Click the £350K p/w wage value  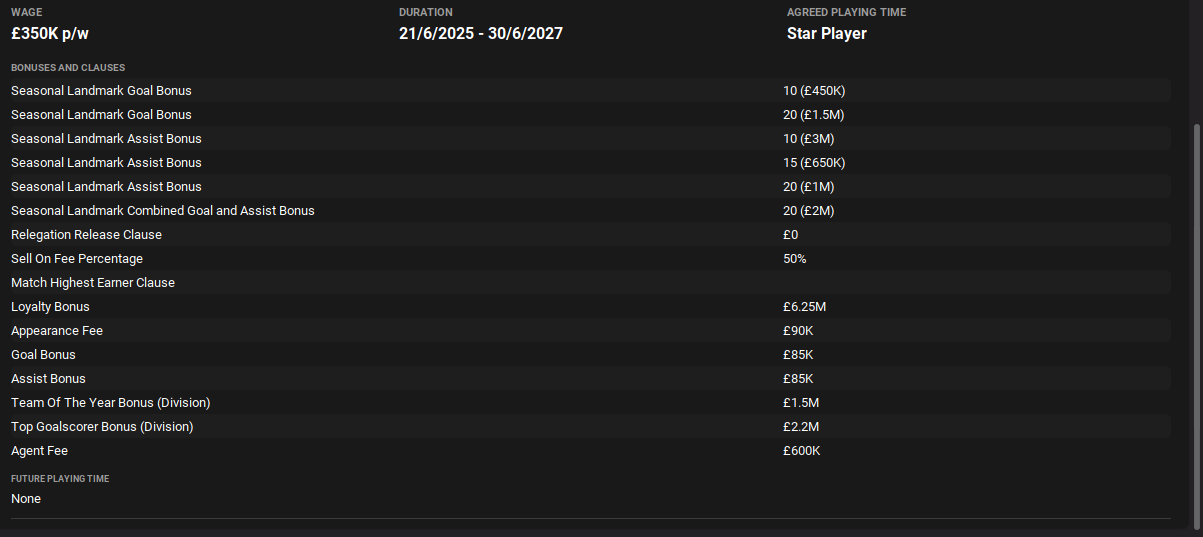pos(57,34)
